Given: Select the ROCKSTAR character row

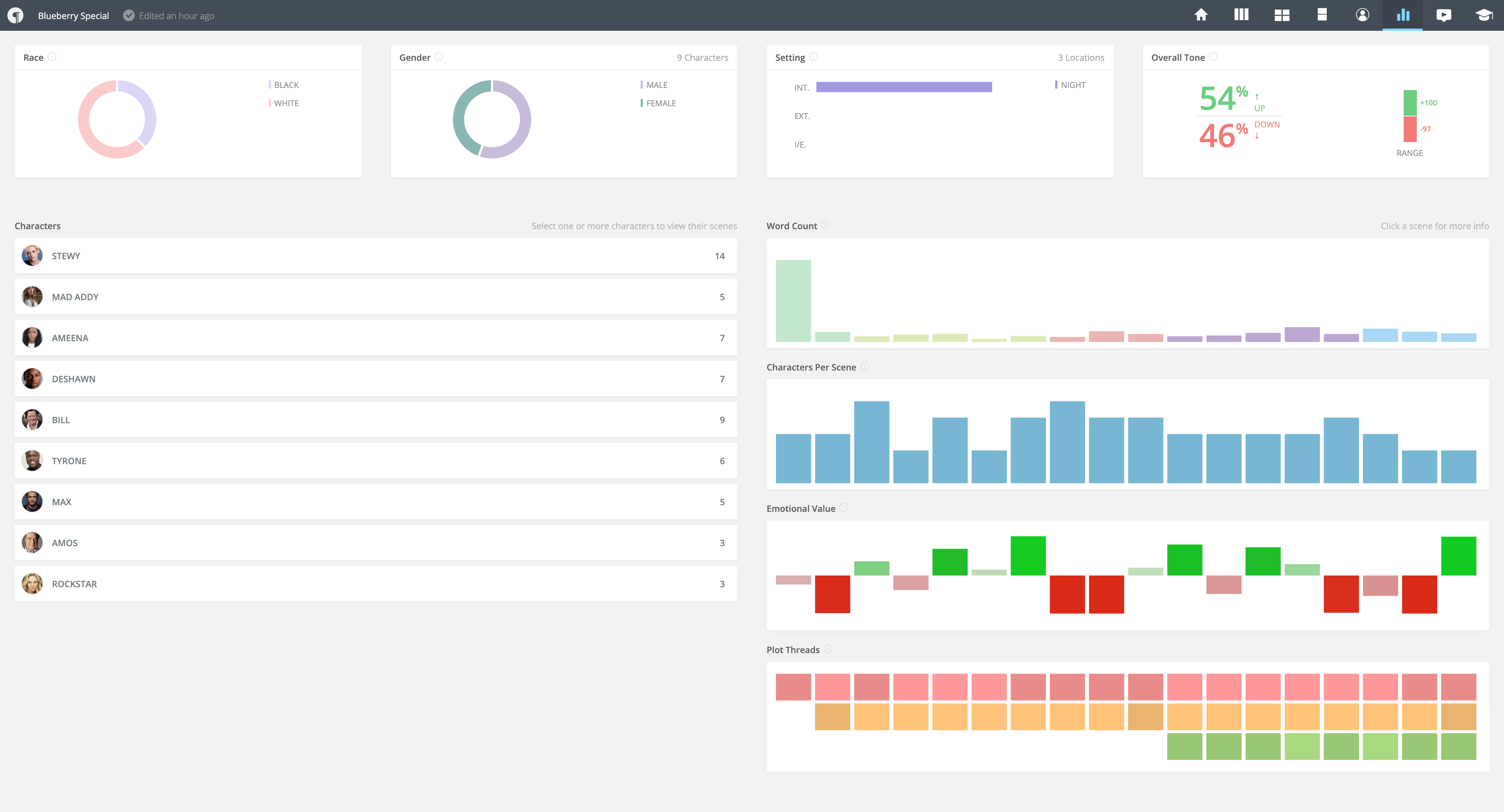Looking at the screenshot, I should click(x=375, y=583).
